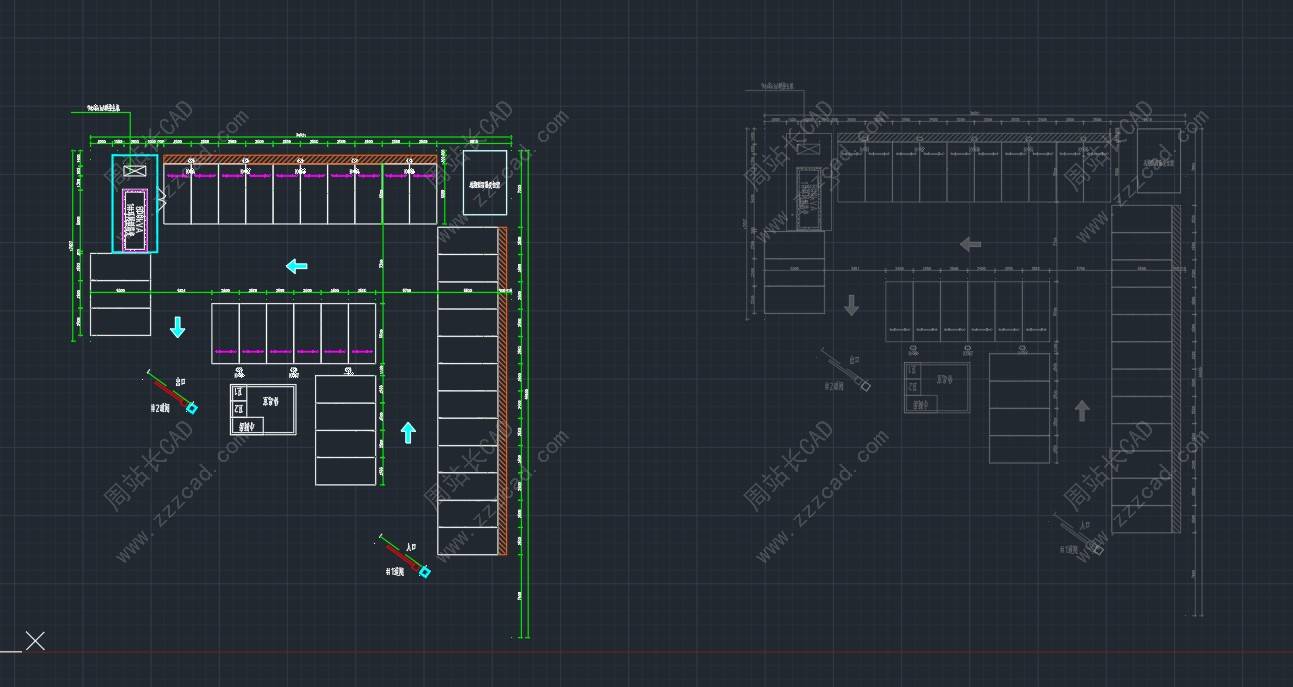Click the gray left arrow in right drawing
Image resolution: width=1293 pixels, height=687 pixels.
pos(970,244)
